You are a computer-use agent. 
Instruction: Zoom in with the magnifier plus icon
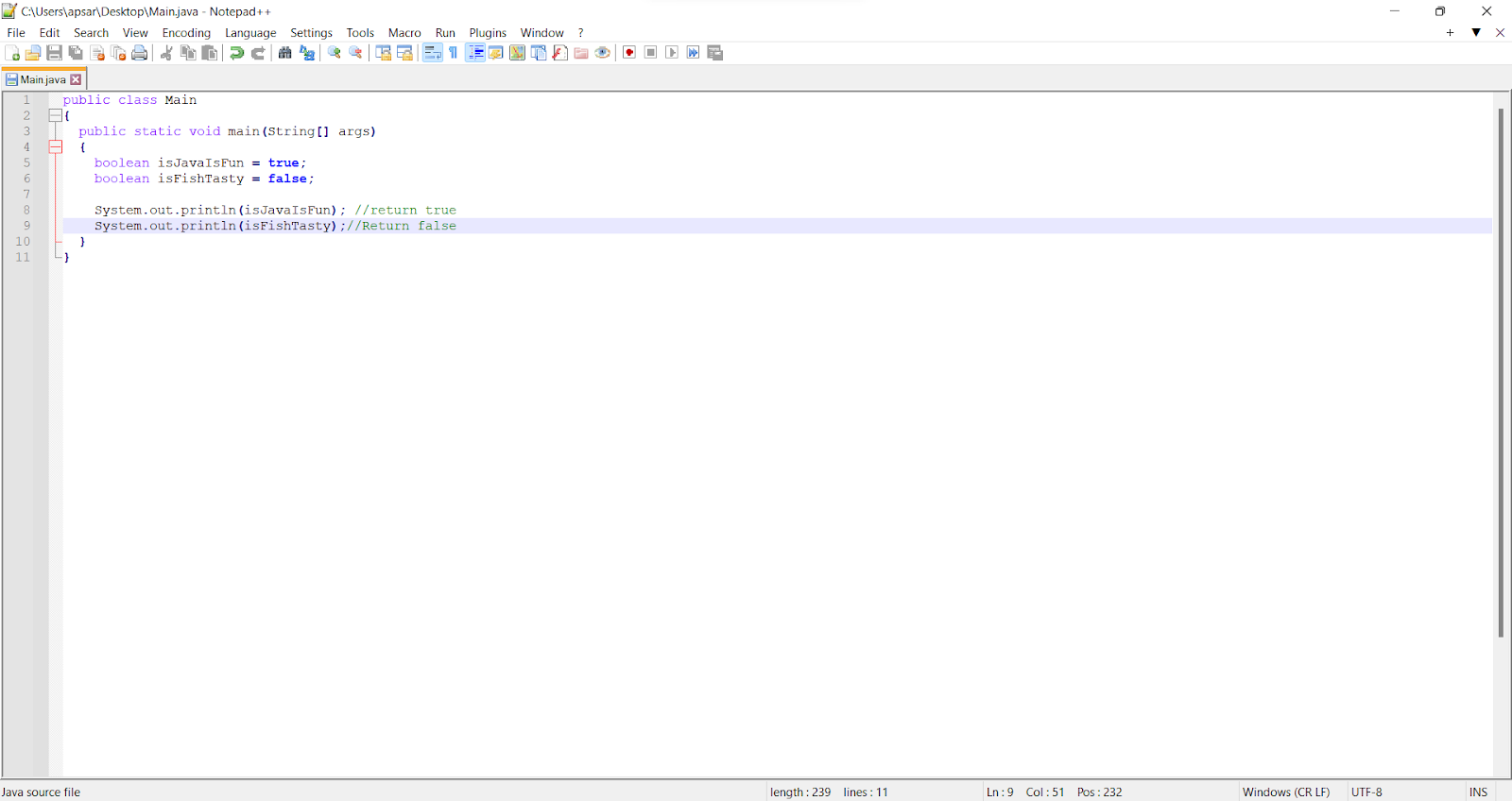click(x=334, y=53)
